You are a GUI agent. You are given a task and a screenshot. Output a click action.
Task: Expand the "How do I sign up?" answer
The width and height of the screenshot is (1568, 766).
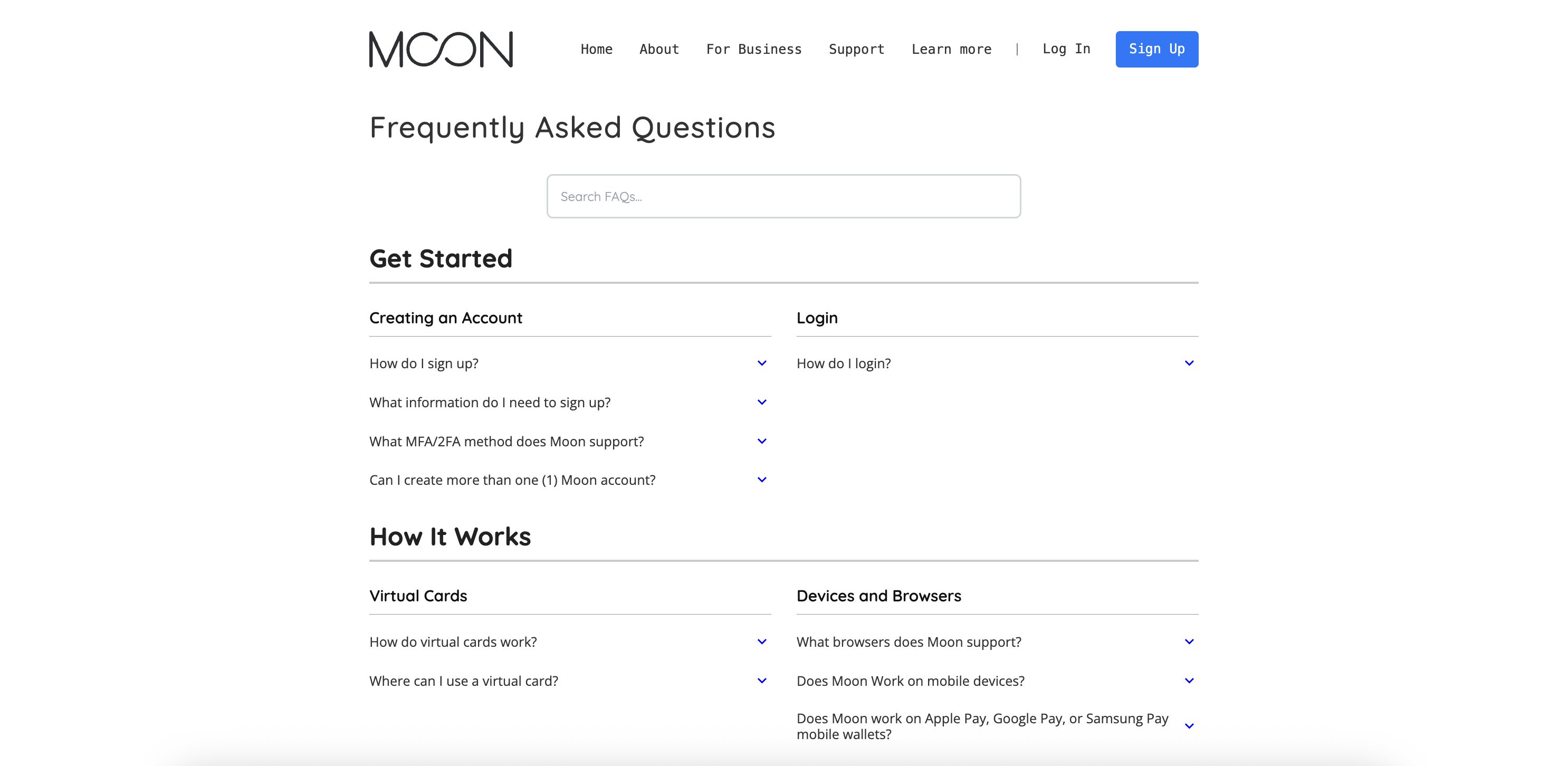[x=761, y=363]
